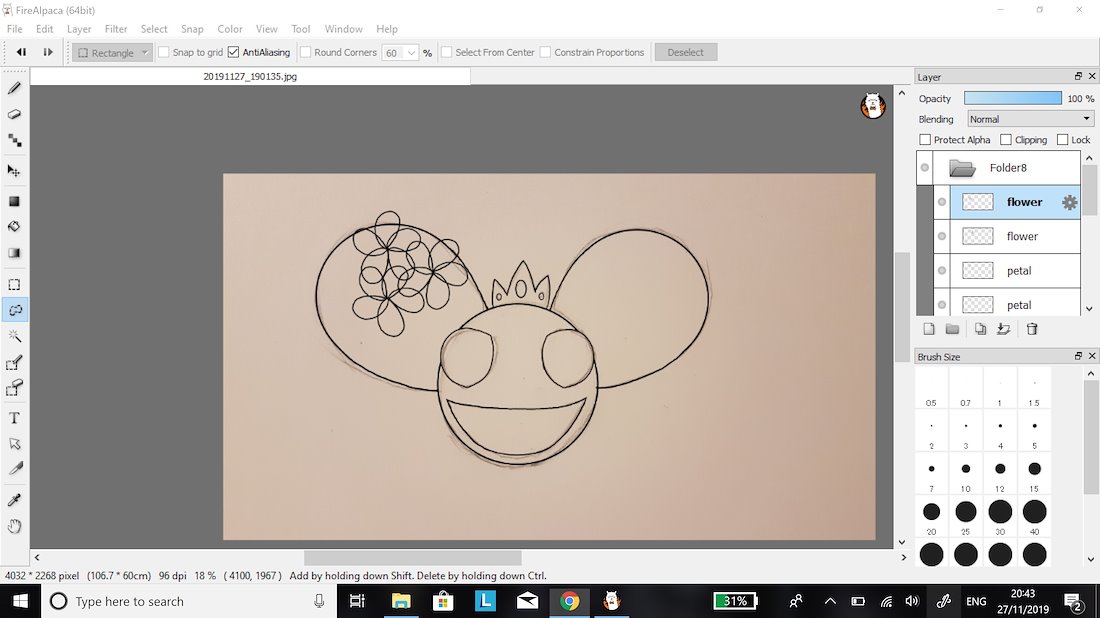The height and width of the screenshot is (618, 1100).
Task: Switch to 20191127_190135.jpg document tab
Action: pos(250,76)
